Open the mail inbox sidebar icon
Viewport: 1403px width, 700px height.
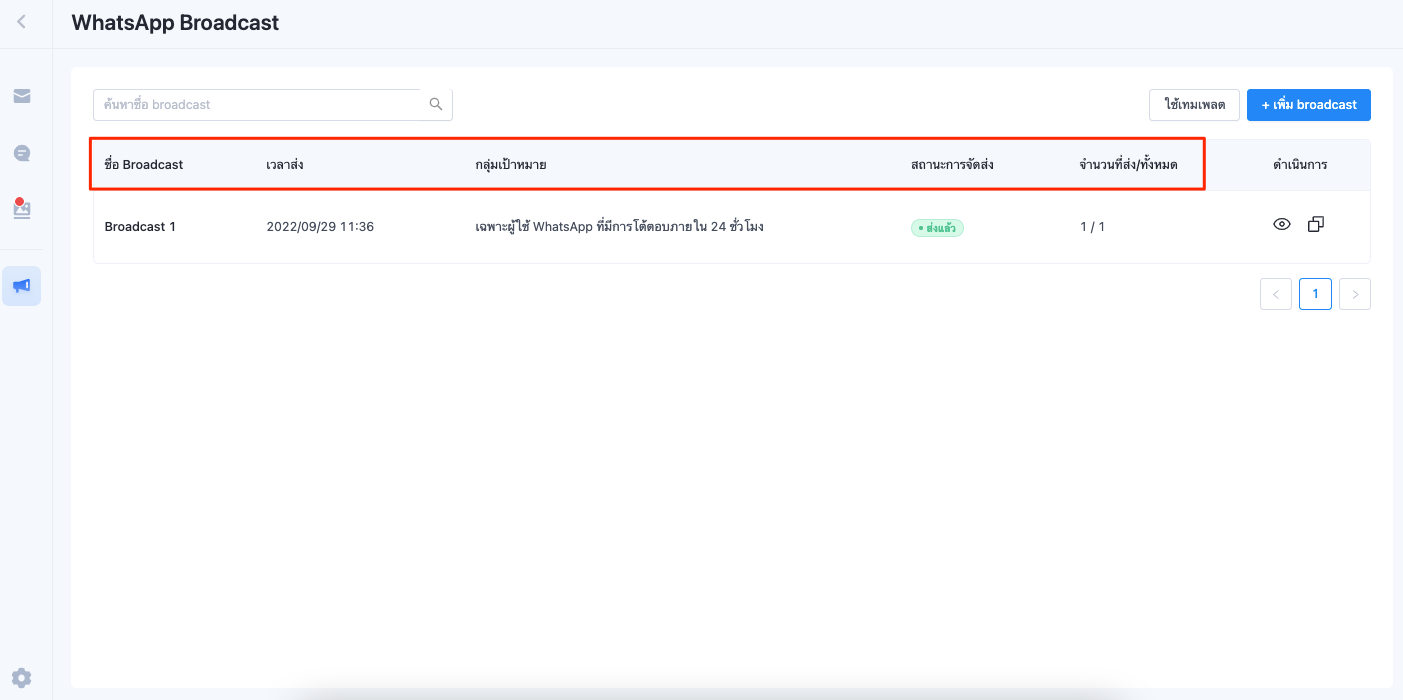[x=21, y=96]
